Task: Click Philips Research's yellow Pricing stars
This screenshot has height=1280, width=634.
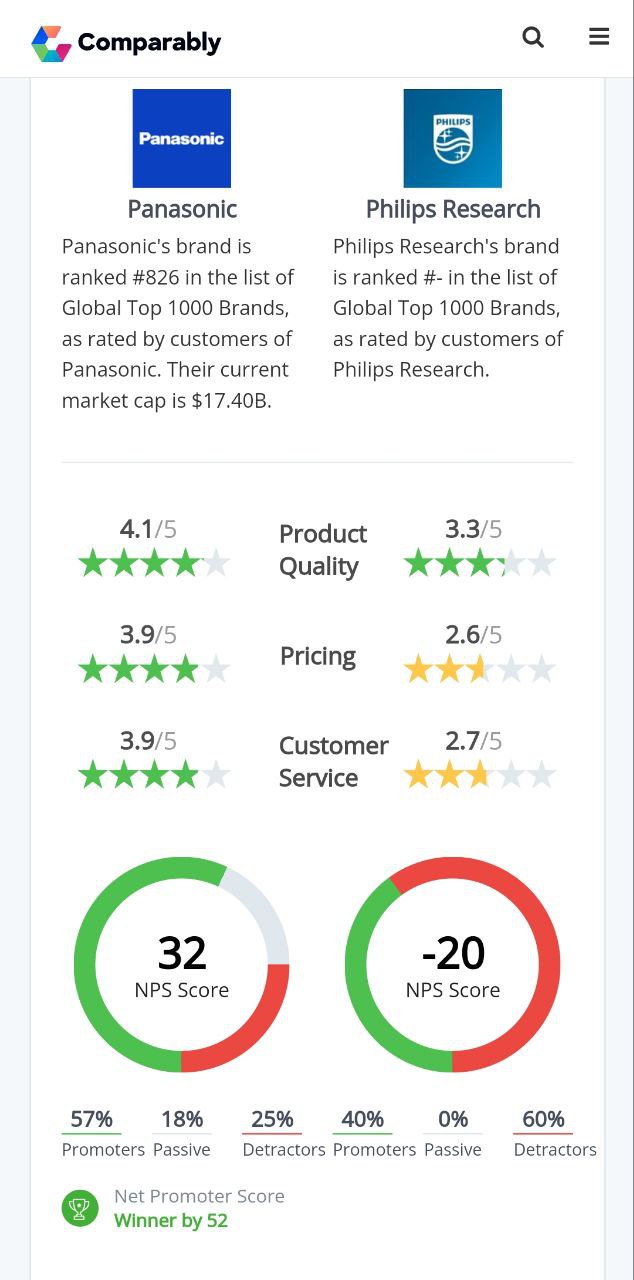Action: [x=480, y=669]
